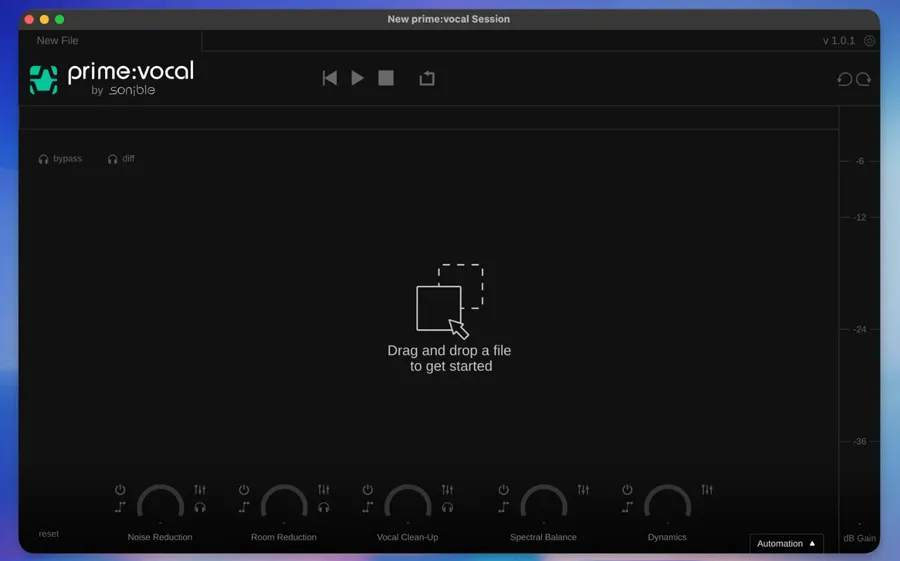Expand the Automation dropdown menu

click(x=786, y=544)
